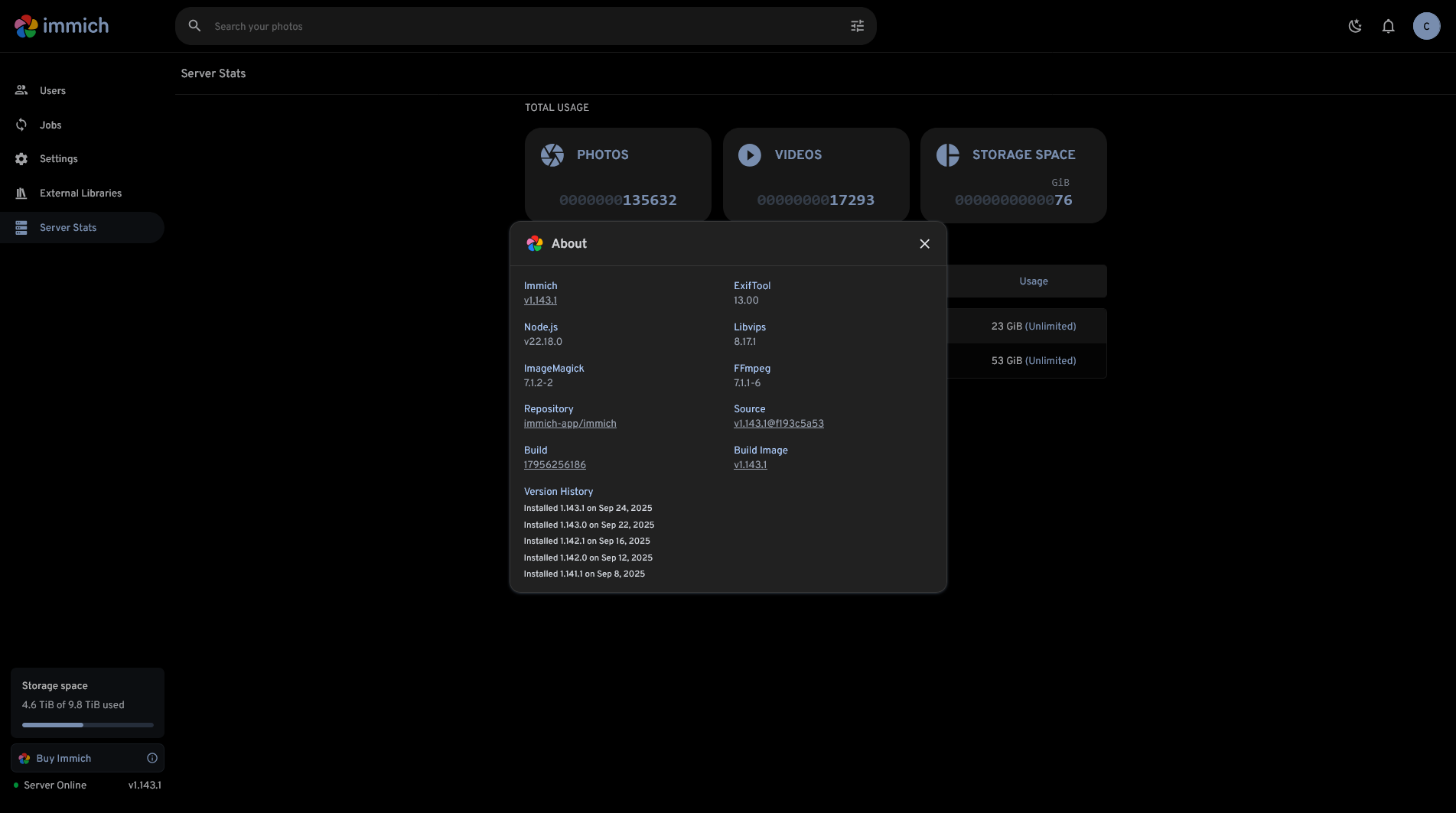The height and width of the screenshot is (813, 1456).
Task: Click '4.6 TiB of 9.8 TiB used' text
Action: tap(73, 705)
